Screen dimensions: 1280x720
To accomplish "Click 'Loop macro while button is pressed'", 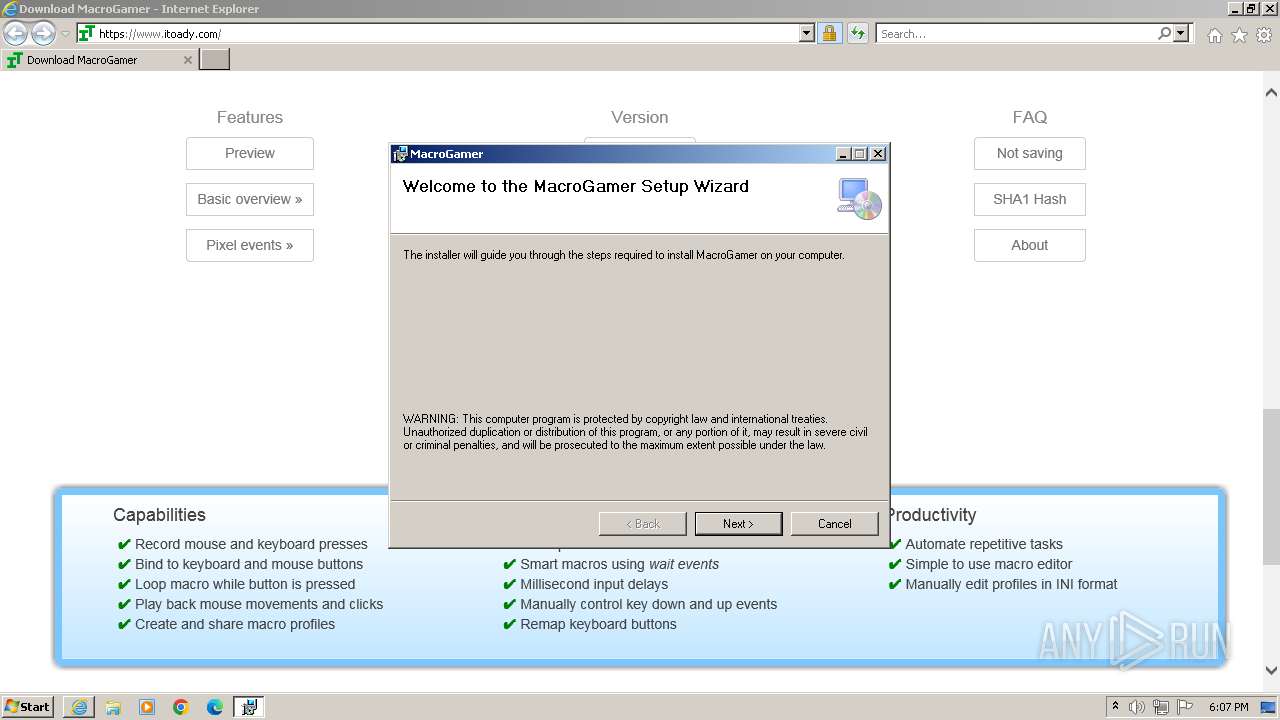I will [x=245, y=584].
